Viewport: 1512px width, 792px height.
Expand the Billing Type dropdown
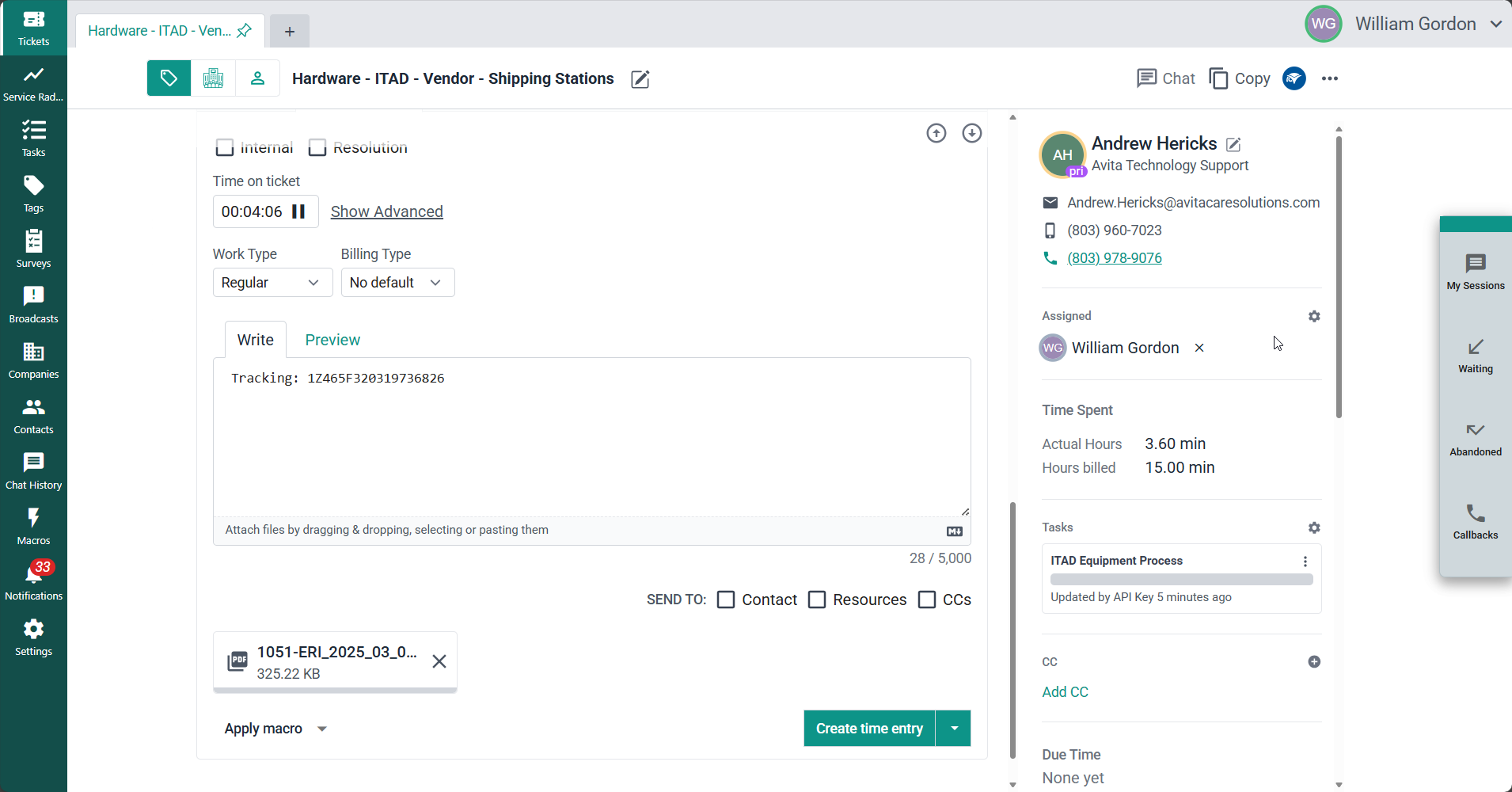click(x=397, y=283)
